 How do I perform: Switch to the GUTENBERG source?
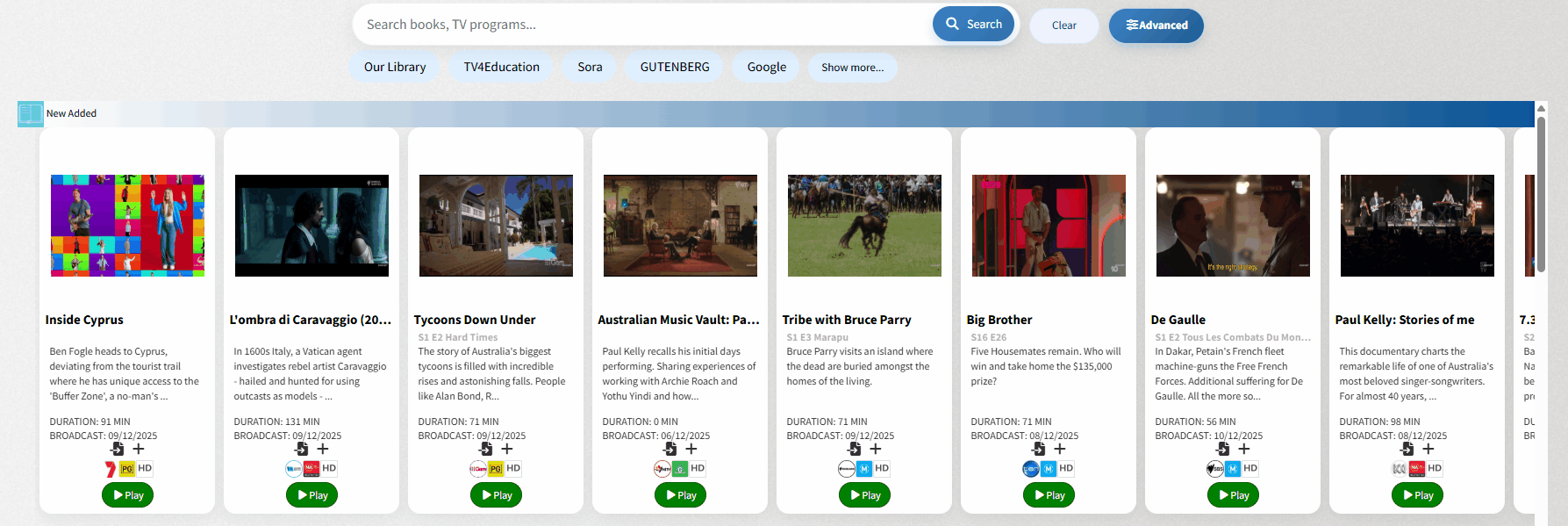(x=674, y=68)
